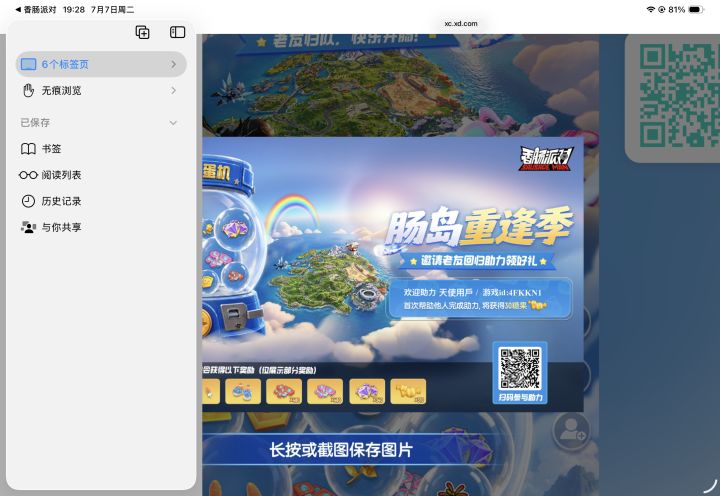Viewport: 720px width, 496px height.
Task: Open 历史记录 history
Action: (x=101, y=201)
